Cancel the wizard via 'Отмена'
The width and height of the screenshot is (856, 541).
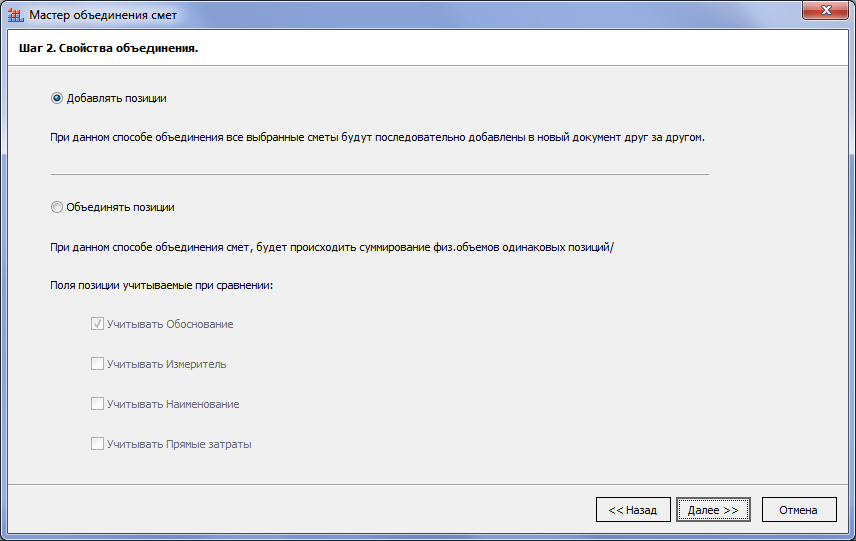tap(799, 510)
